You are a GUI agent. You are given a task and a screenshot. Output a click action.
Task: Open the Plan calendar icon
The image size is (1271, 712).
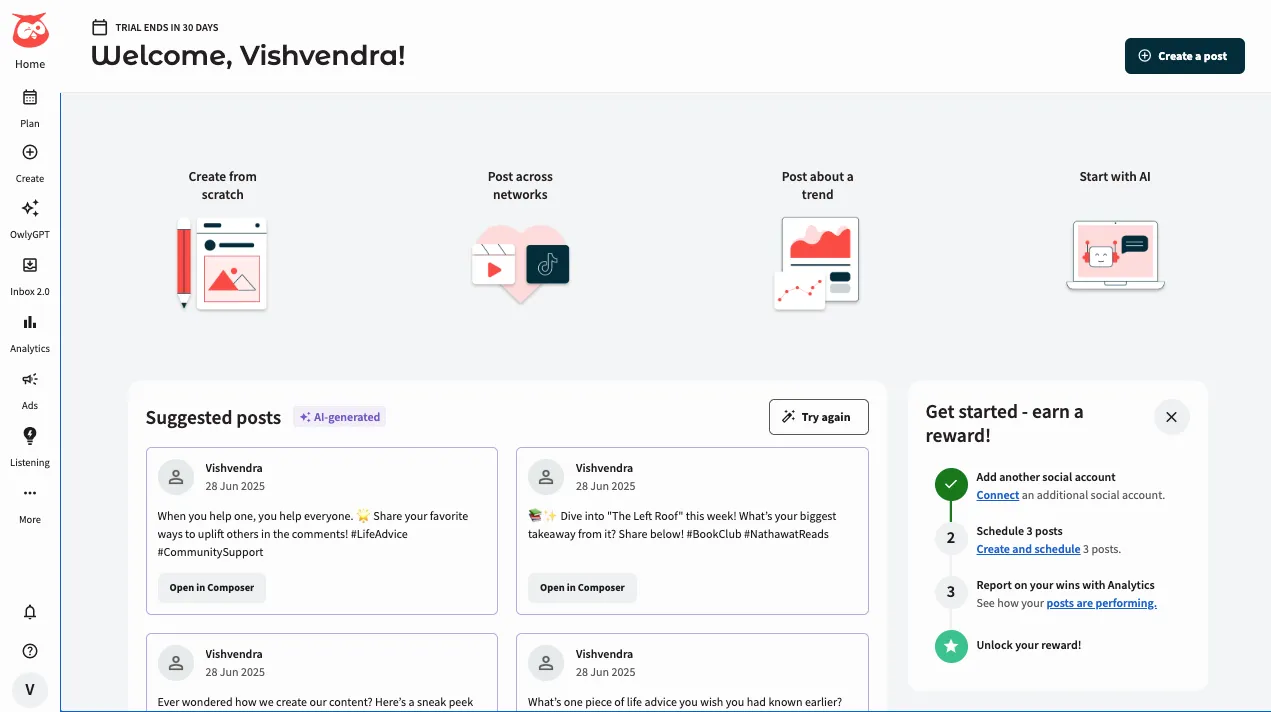click(x=30, y=97)
